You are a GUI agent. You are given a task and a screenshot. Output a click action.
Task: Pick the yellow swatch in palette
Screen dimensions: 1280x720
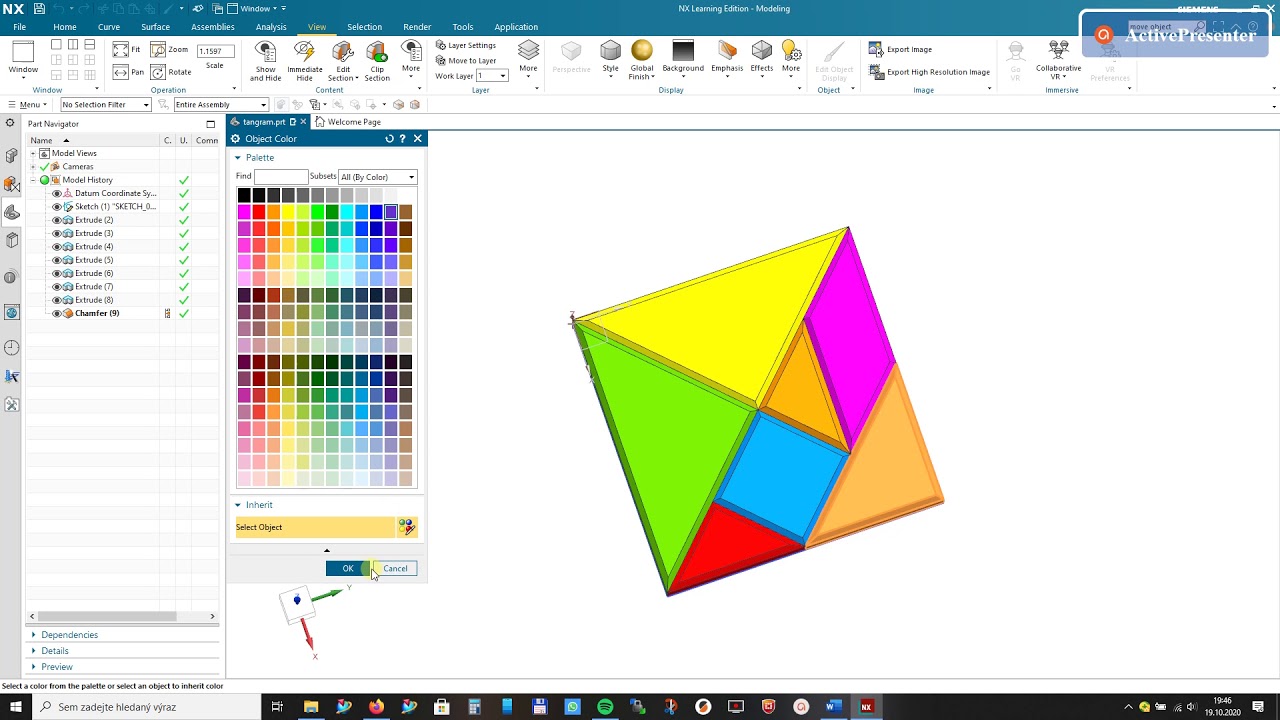coord(288,212)
